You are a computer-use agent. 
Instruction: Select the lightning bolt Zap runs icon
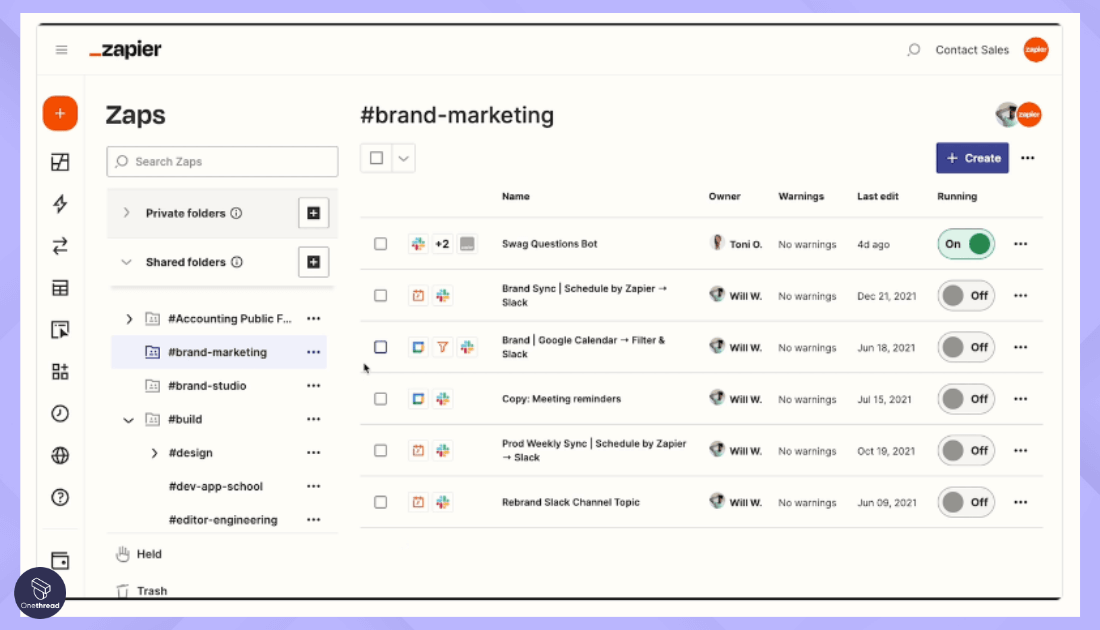pyautogui.click(x=60, y=203)
